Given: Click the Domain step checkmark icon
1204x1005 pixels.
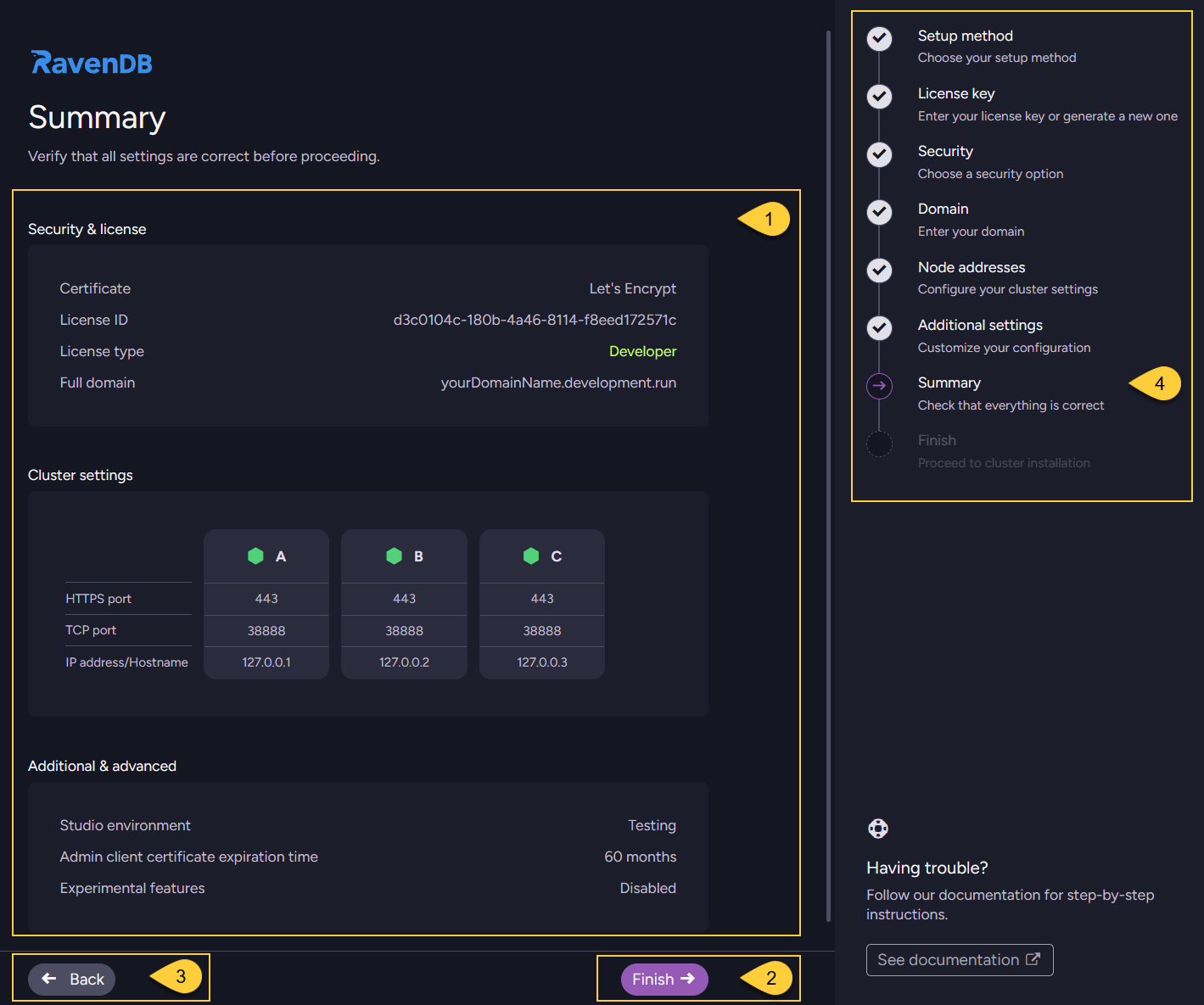Looking at the screenshot, I should [879, 212].
